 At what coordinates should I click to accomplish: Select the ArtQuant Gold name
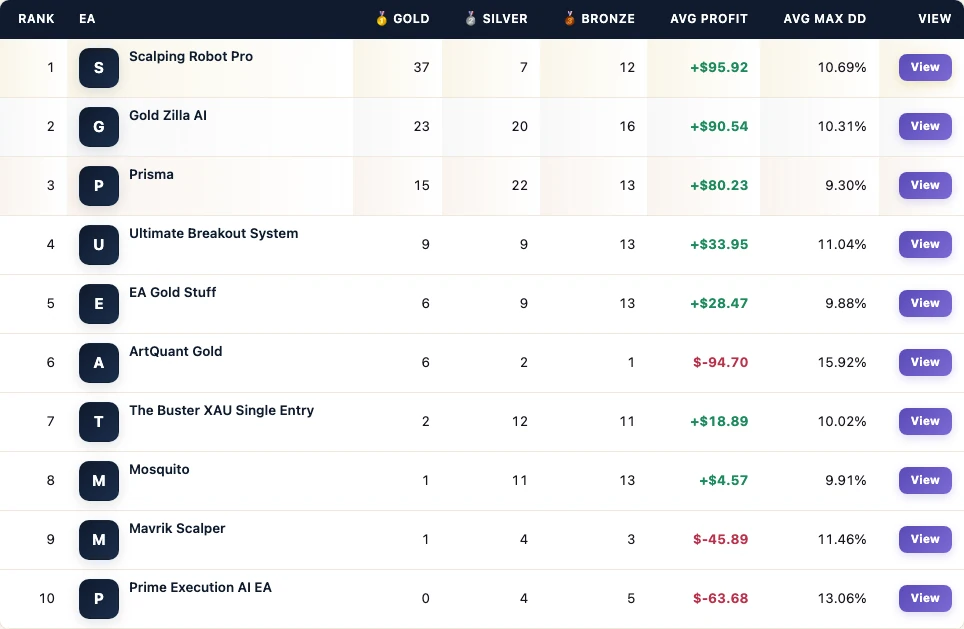point(176,352)
